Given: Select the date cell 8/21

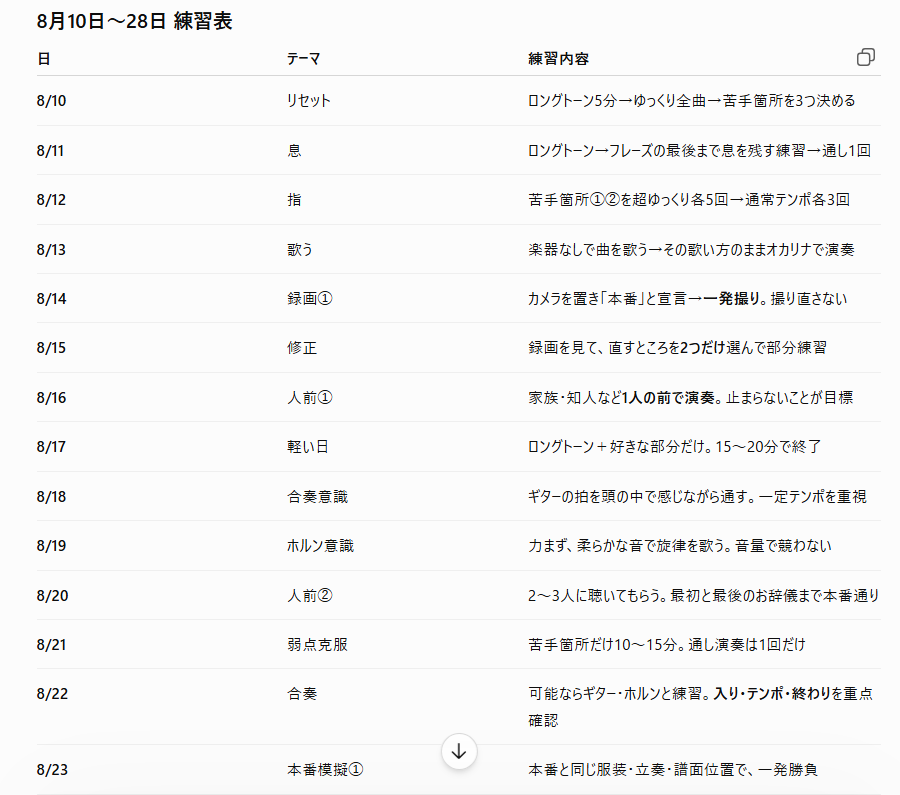Looking at the screenshot, I should (51, 645).
